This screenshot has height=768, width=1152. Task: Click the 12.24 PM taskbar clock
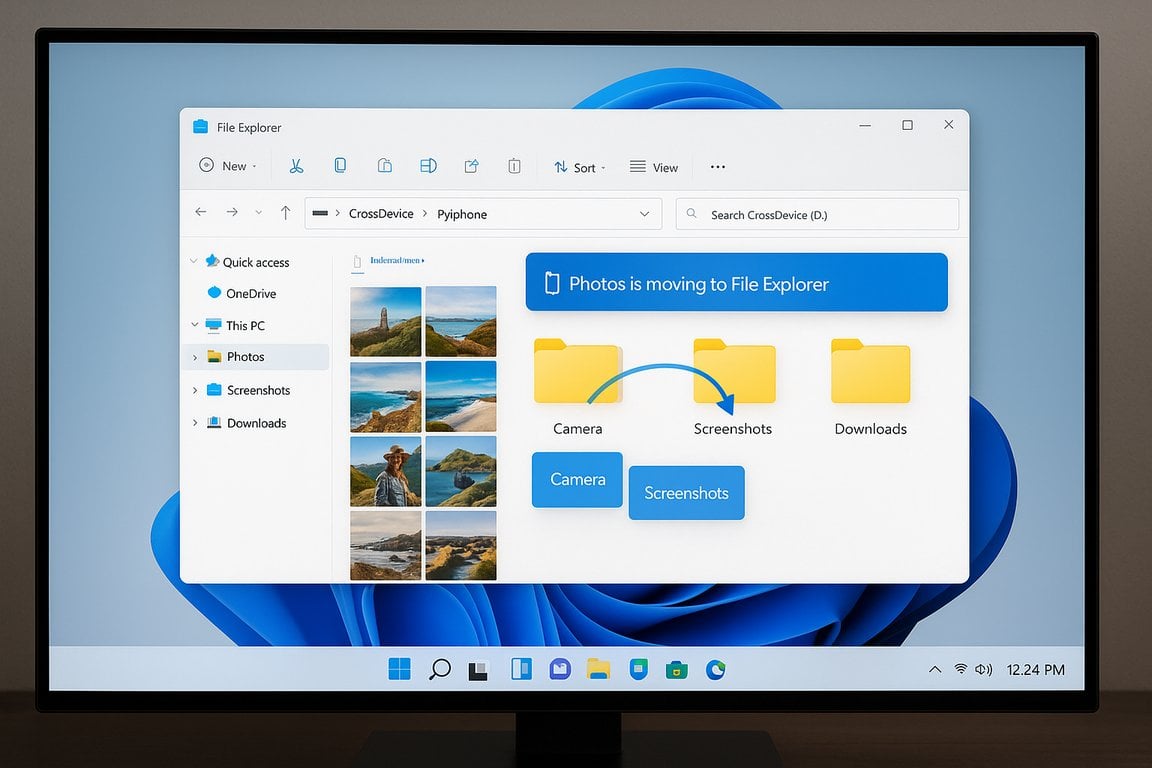[1035, 670]
